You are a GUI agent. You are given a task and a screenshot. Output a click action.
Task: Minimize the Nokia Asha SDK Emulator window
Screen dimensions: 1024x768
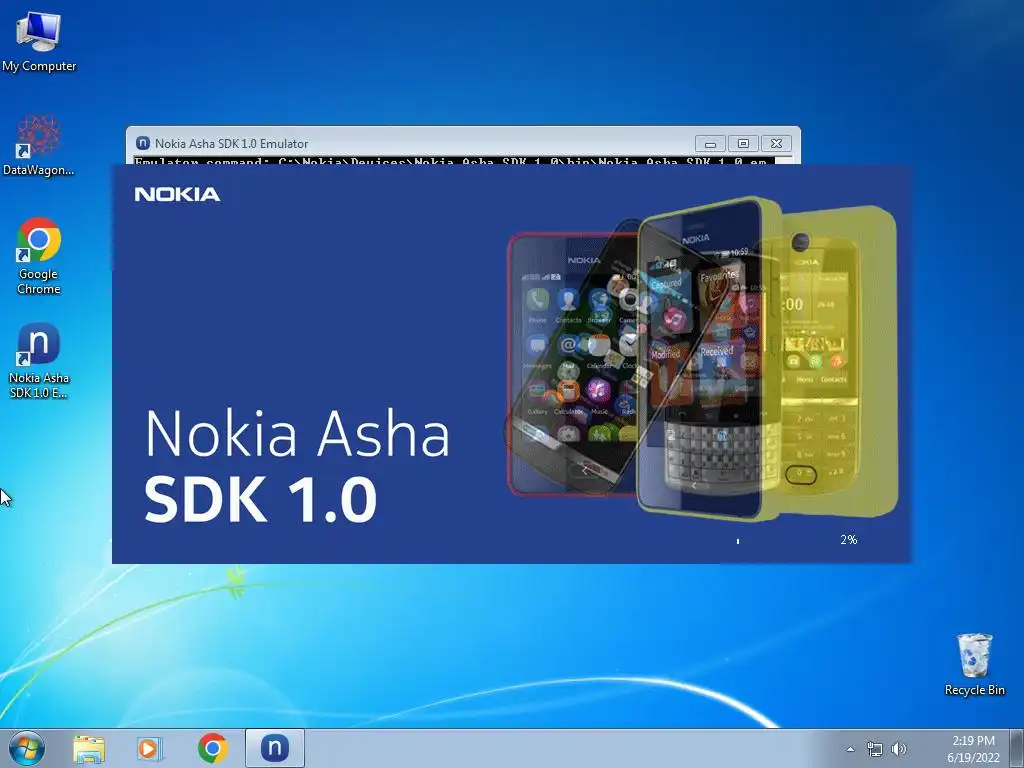tap(711, 144)
